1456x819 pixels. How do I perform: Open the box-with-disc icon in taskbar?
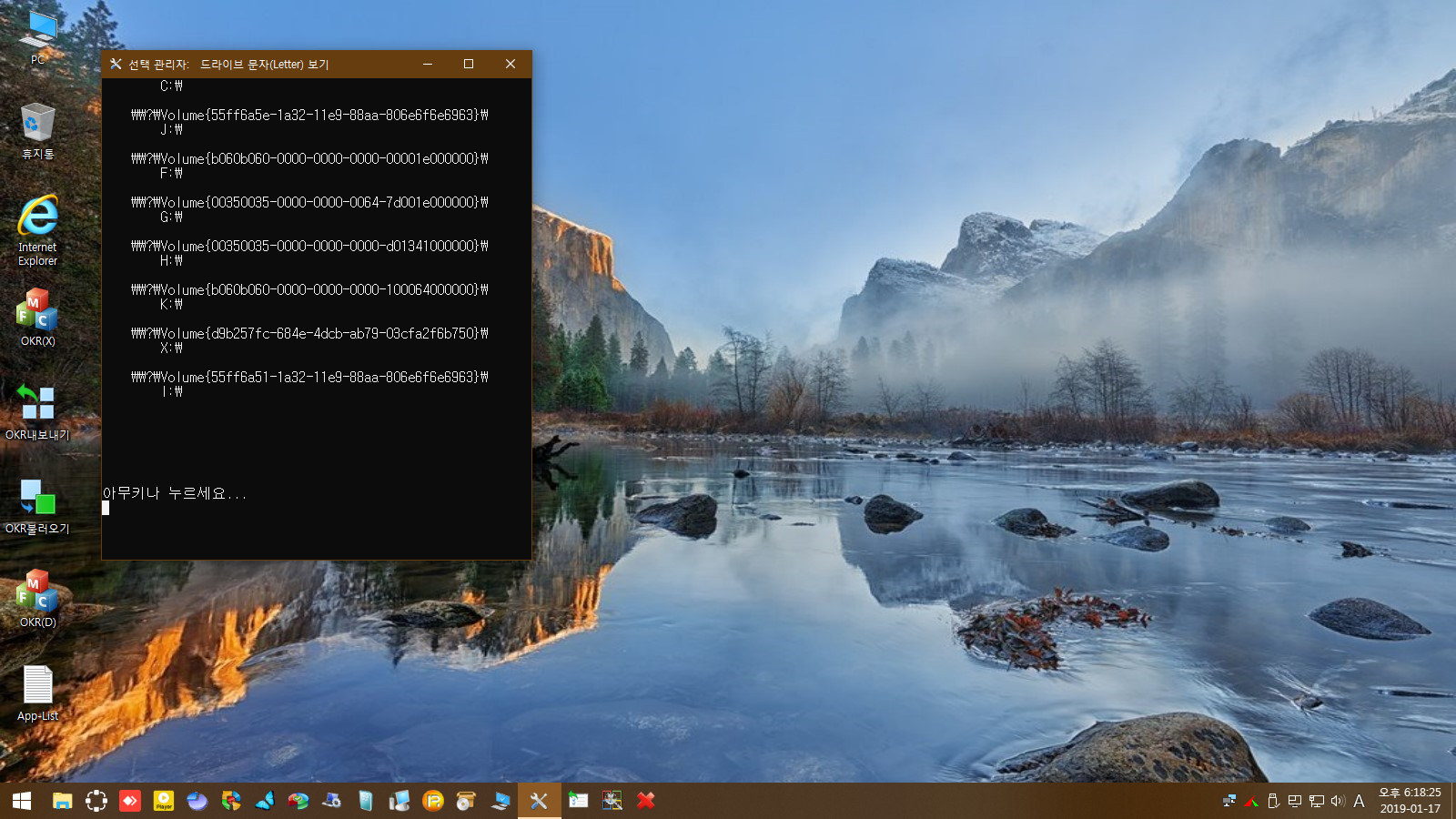(x=467, y=801)
